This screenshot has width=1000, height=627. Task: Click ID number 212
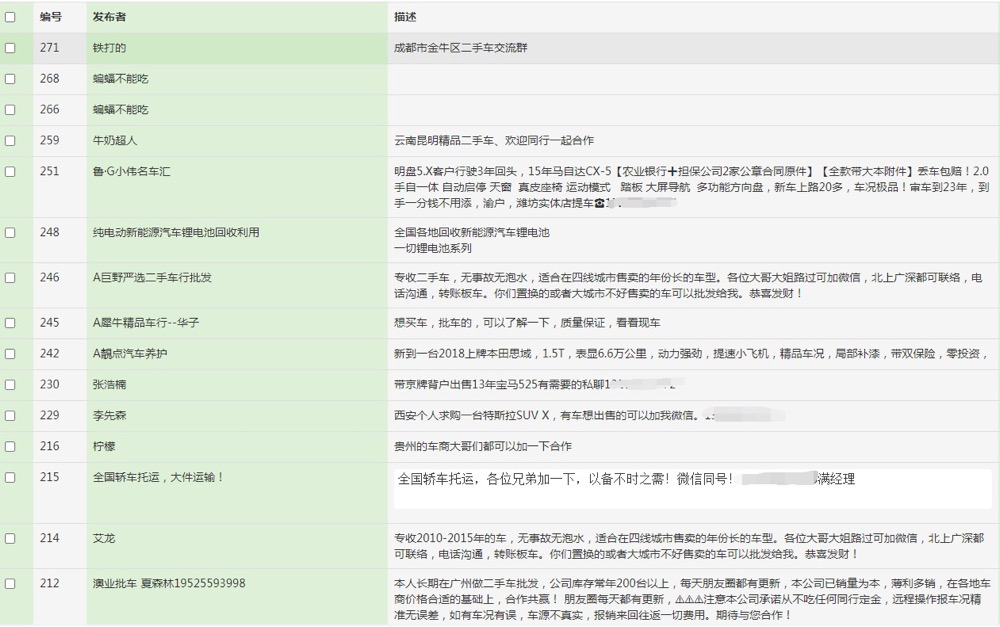click(x=49, y=584)
